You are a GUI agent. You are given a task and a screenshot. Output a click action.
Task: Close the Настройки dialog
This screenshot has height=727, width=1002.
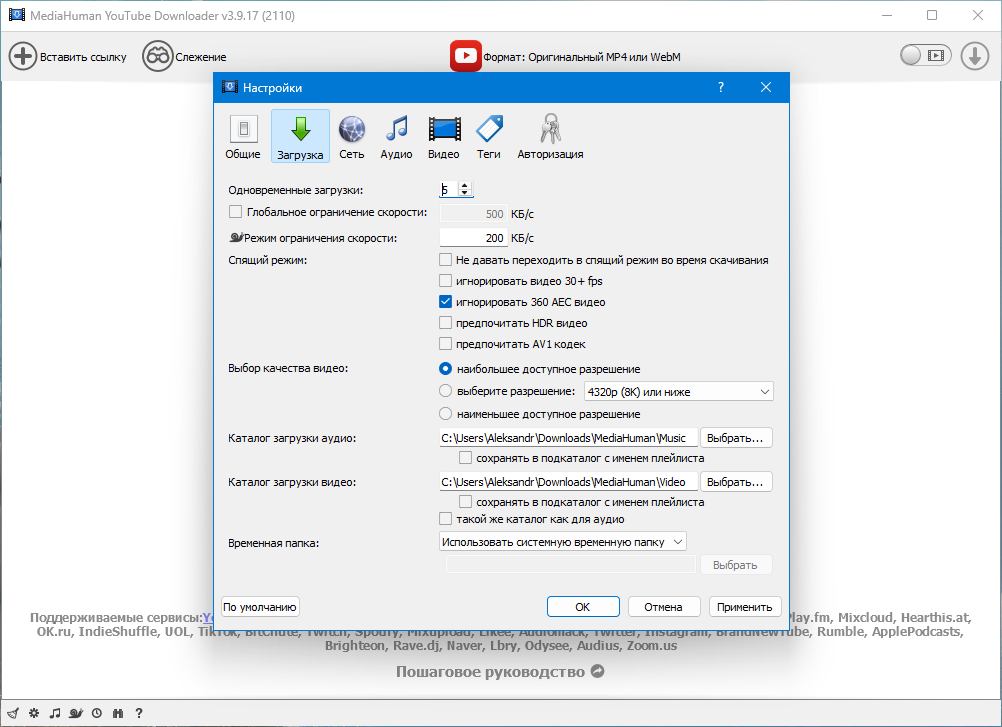point(766,88)
